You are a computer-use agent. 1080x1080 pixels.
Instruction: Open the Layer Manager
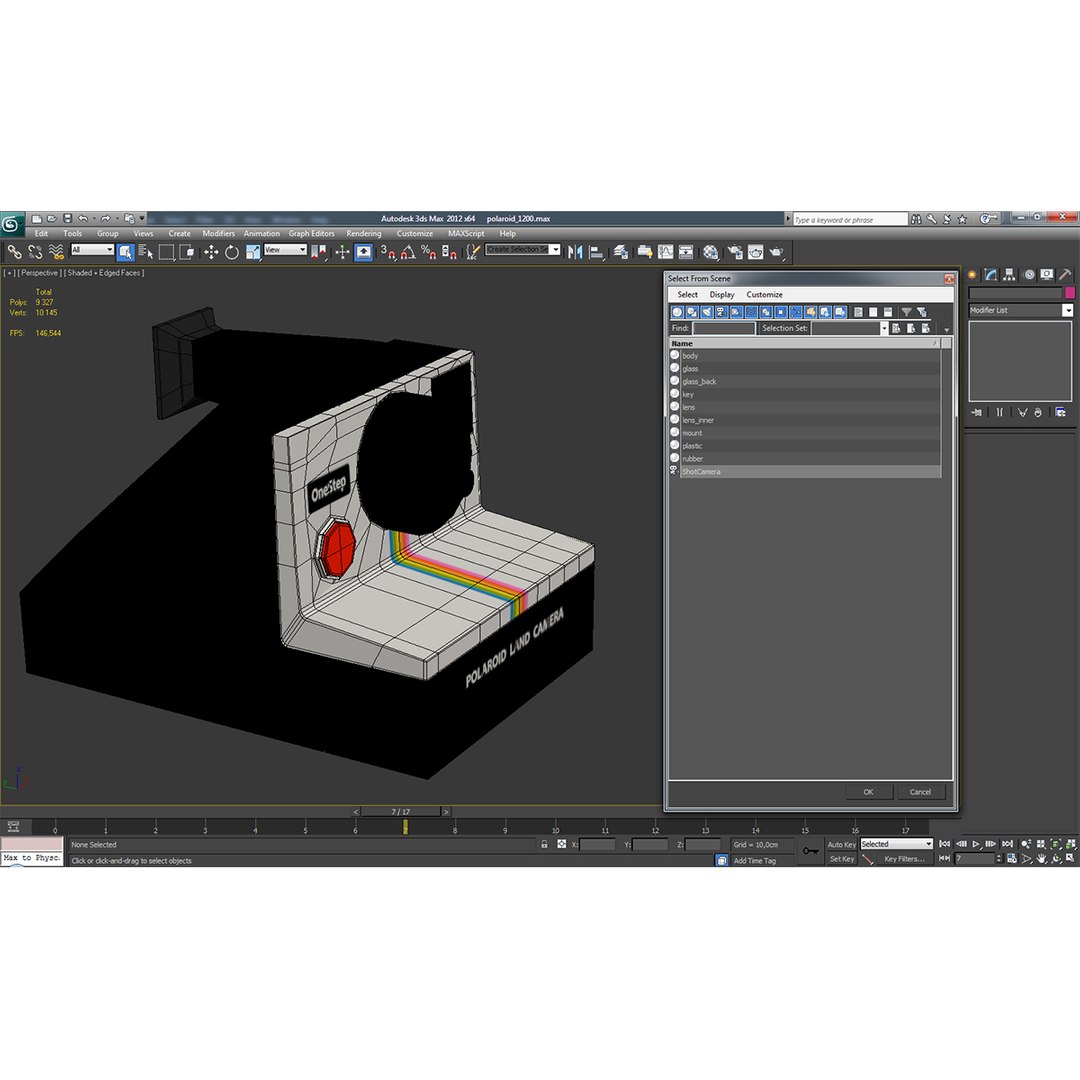pyautogui.click(x=621, y=252)
